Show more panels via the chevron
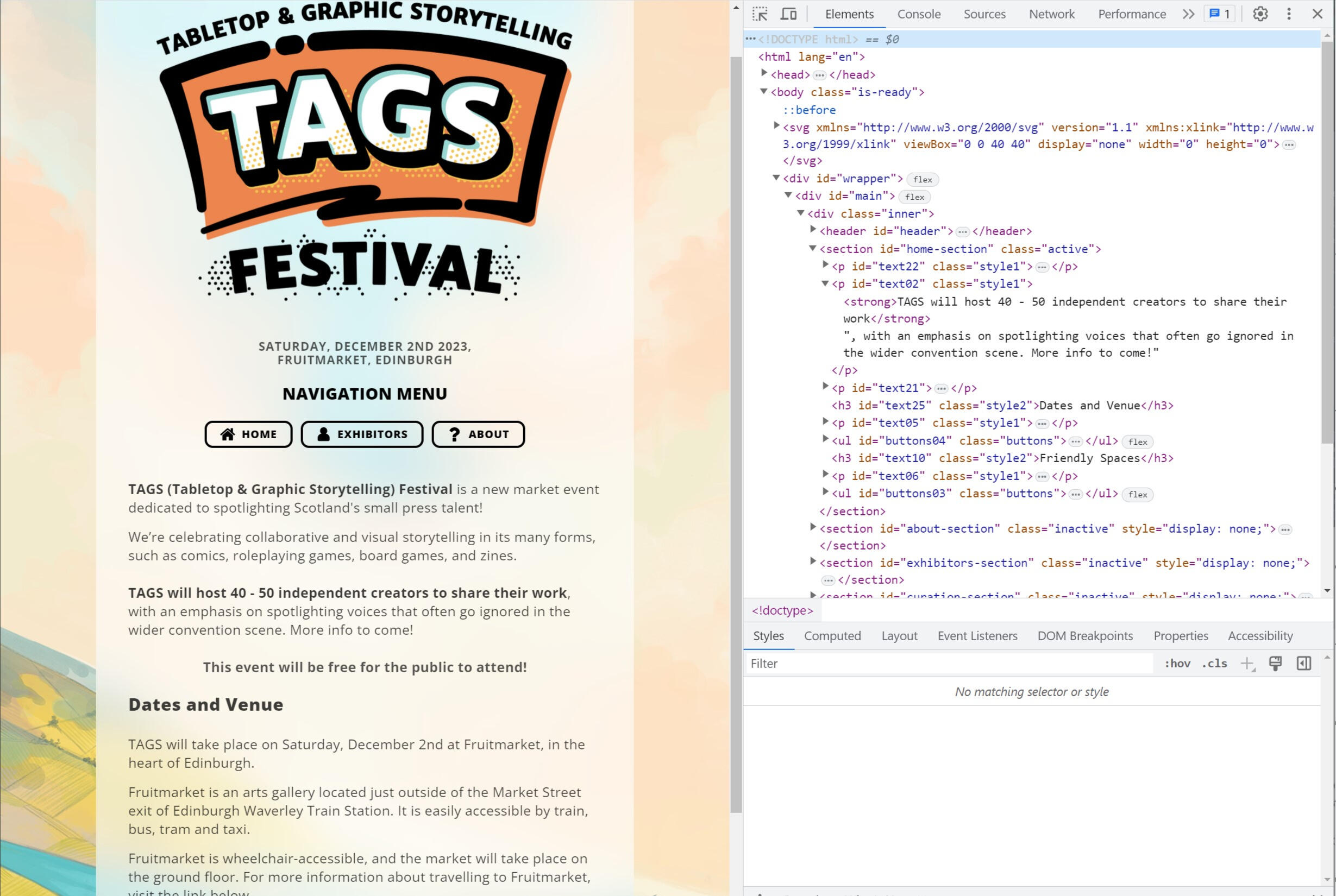This screenshot has width=1336, height=896. pyautogui.click(x=1187, y=14)
